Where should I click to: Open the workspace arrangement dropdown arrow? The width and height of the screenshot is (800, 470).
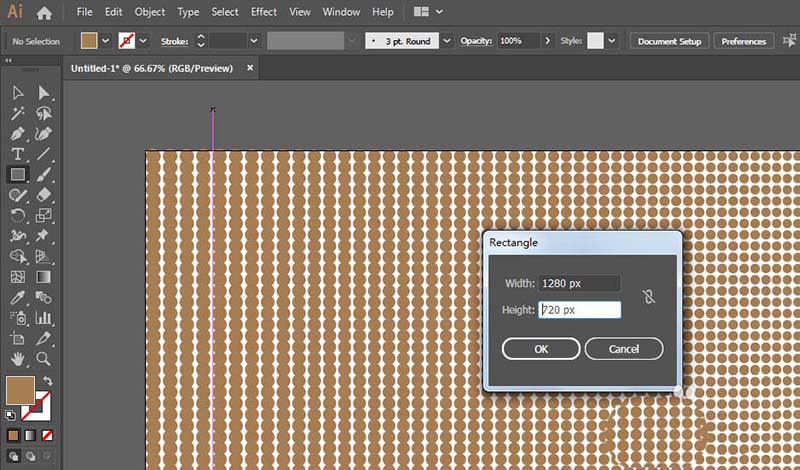tap(439, 12)
